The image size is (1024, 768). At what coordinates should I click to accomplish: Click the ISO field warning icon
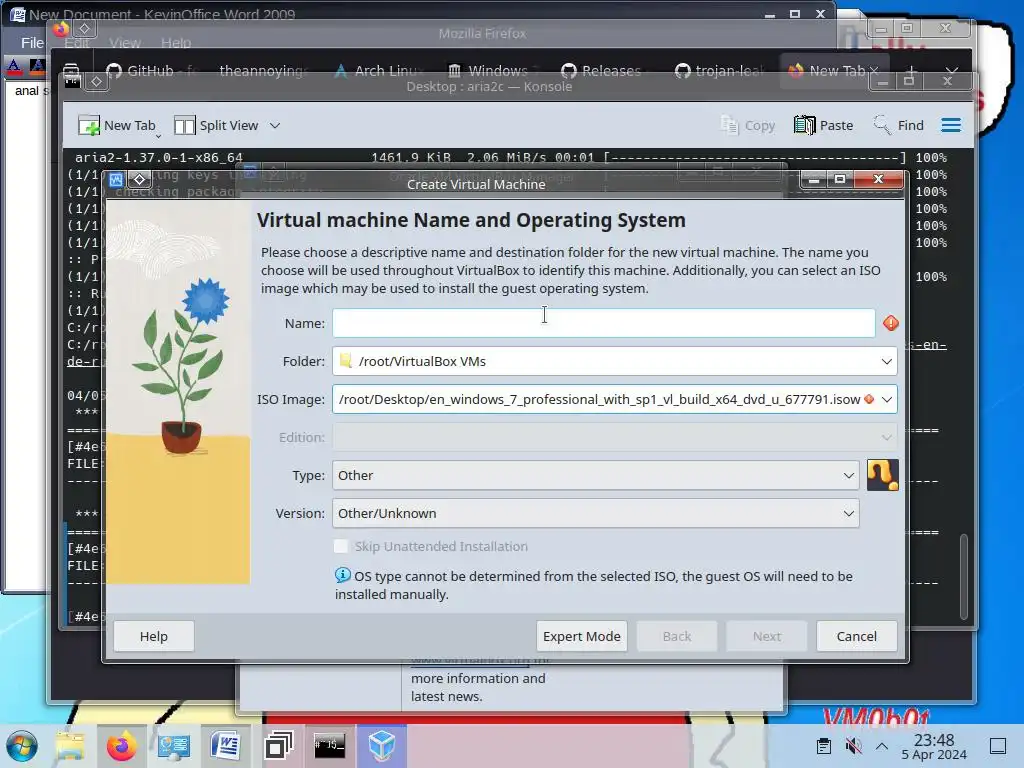point(869,399)
